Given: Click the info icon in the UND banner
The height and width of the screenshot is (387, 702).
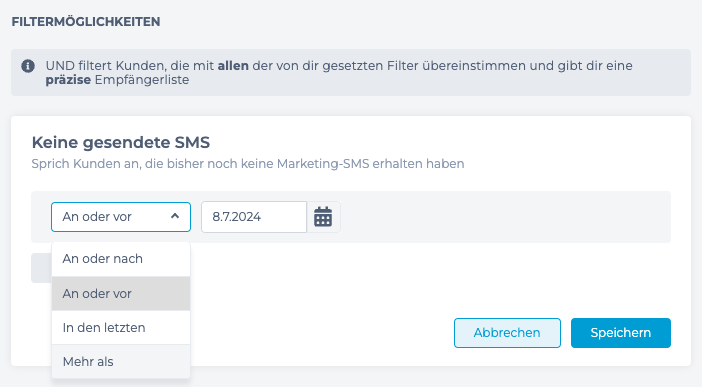Looking at the screenshot, I should (x=28, y=66).
